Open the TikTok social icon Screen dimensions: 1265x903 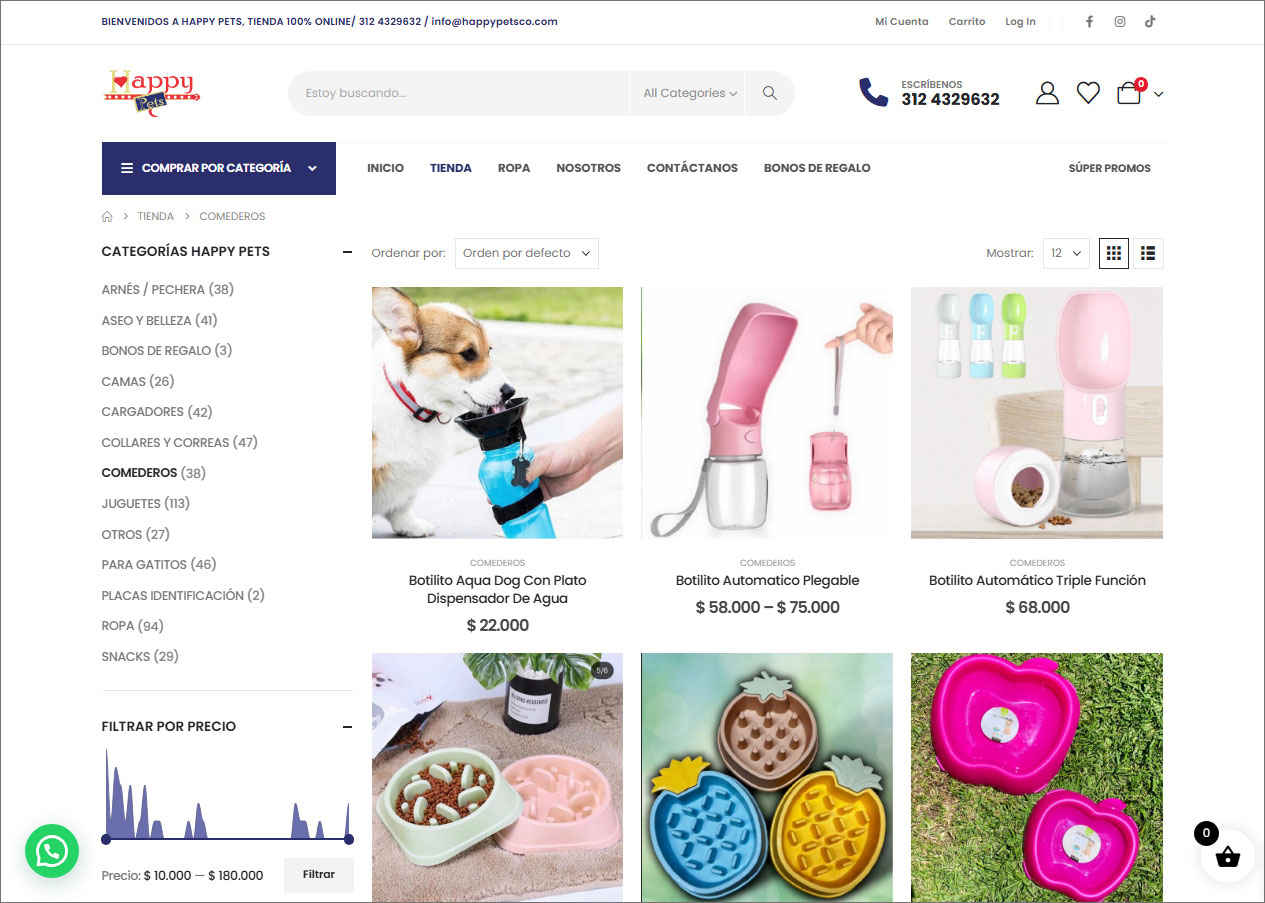click(1150, 22)
